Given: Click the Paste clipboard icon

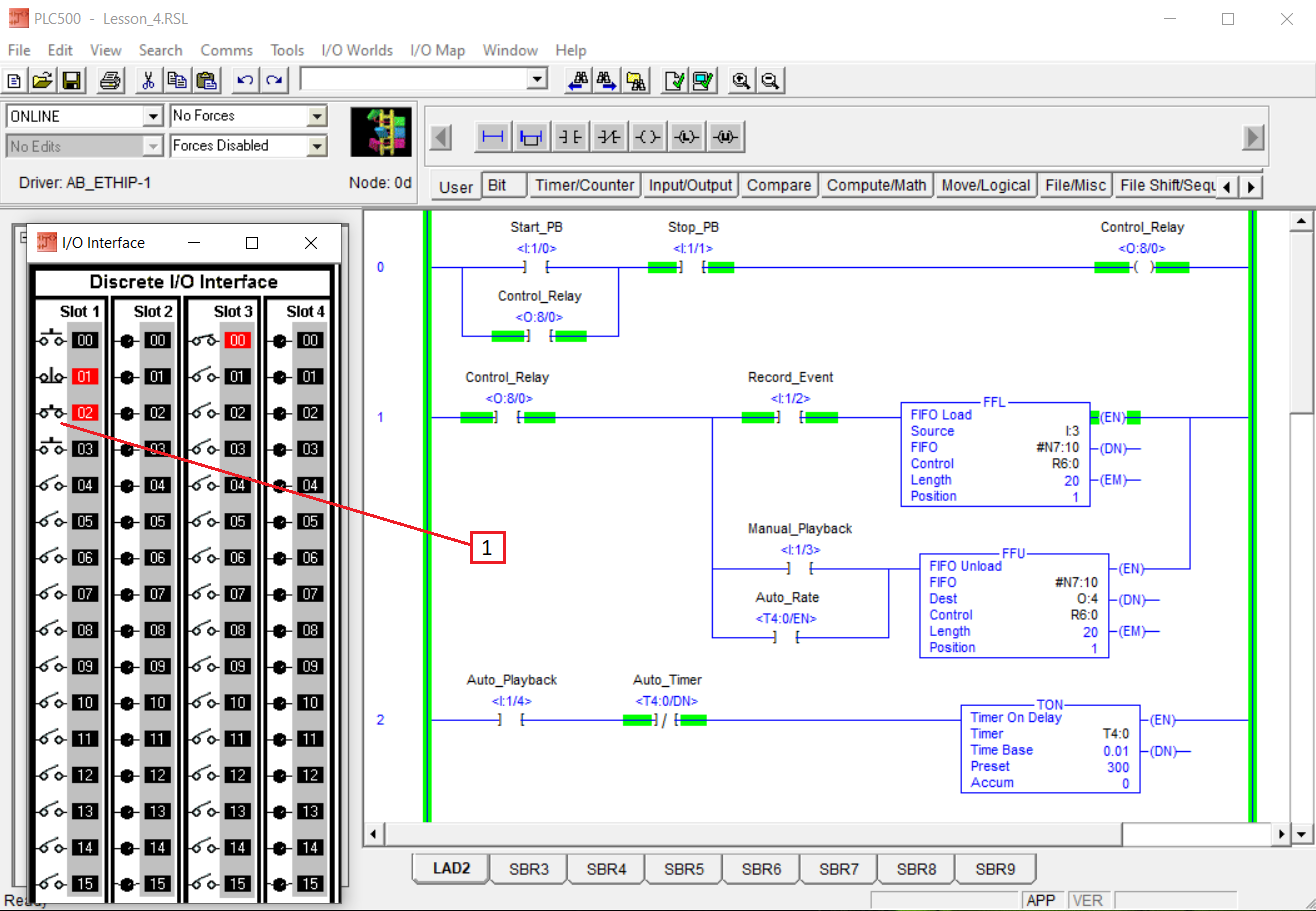Looking at the screenshot, I should [x=206, y=81].
